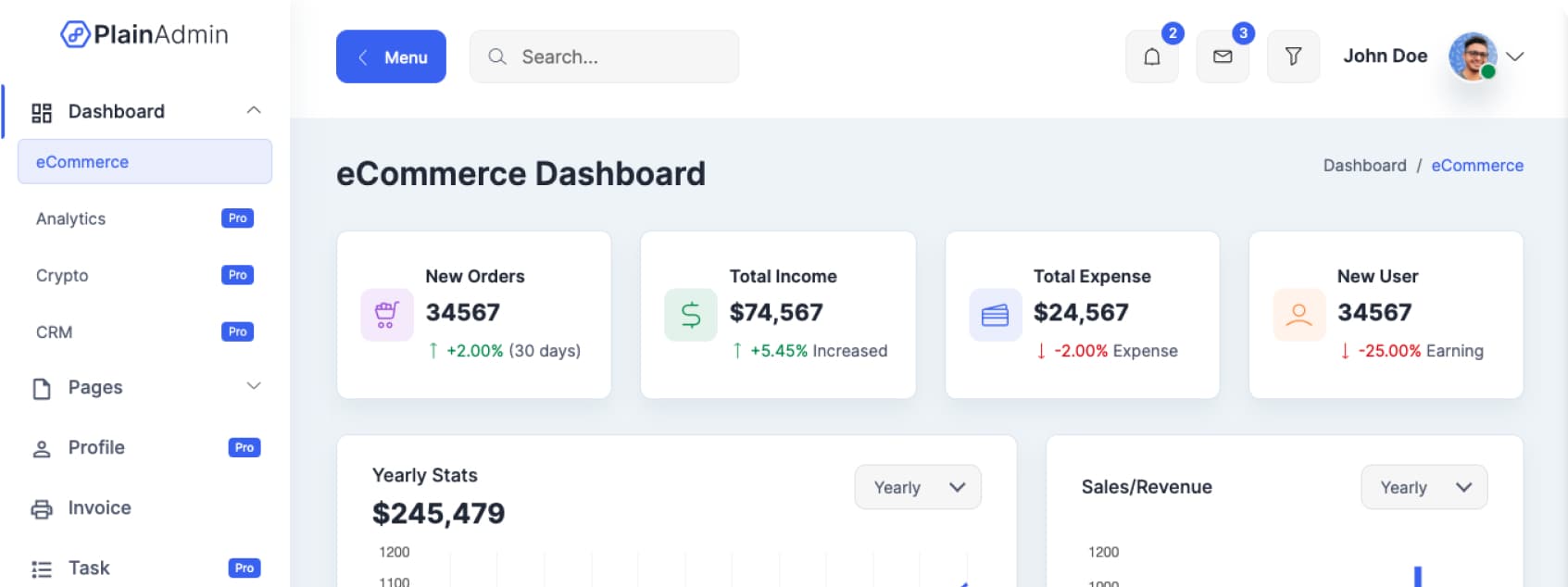
Task: Click the New Orders shopping cart icon
Action: pos(386,315)
